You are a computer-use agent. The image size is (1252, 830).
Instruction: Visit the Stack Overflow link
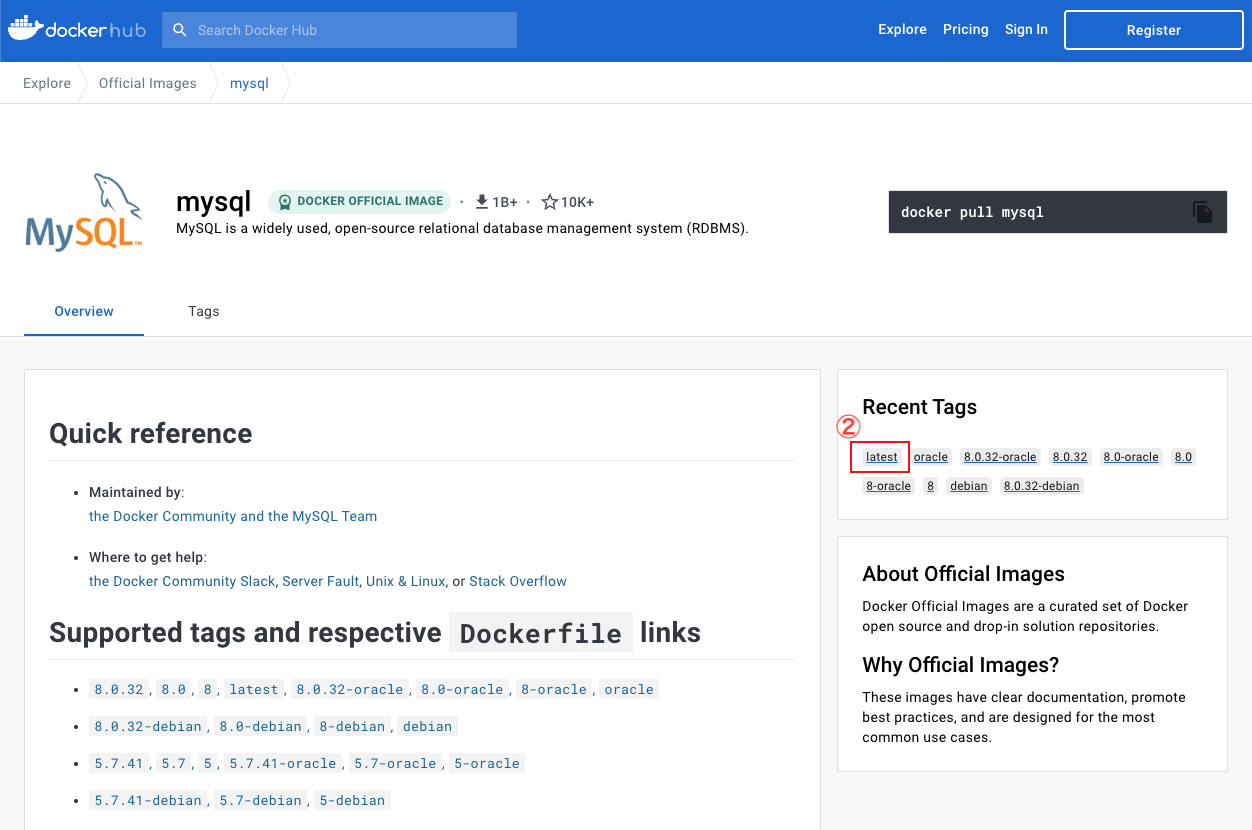point(518,581)
